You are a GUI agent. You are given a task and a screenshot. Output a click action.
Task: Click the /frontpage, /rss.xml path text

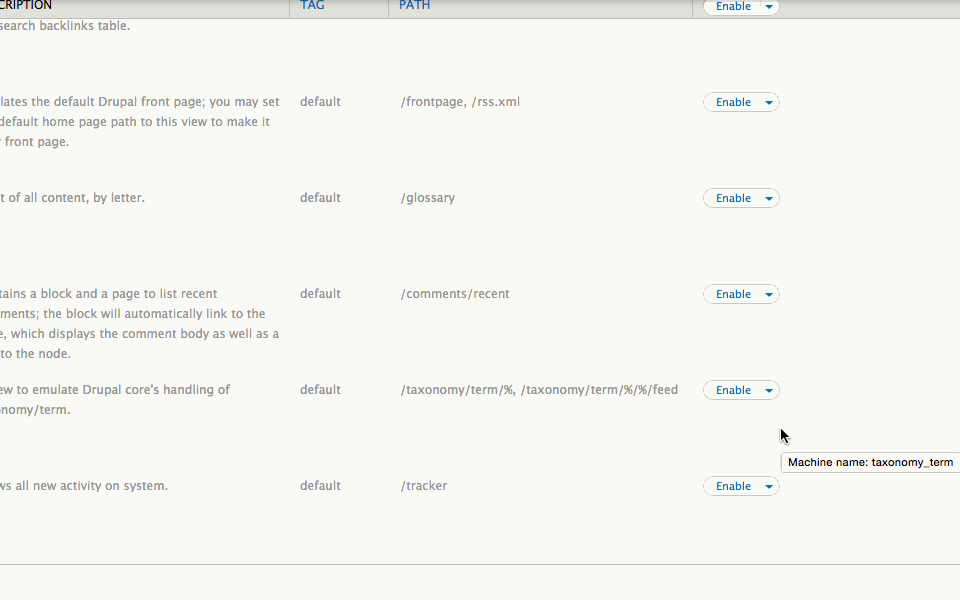click(460, 102)
